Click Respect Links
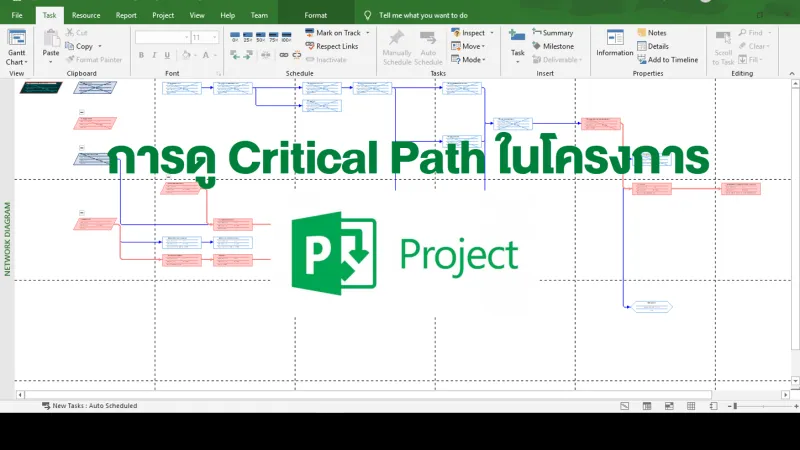Screen dimensions: 800x450 tap(332, 46)
